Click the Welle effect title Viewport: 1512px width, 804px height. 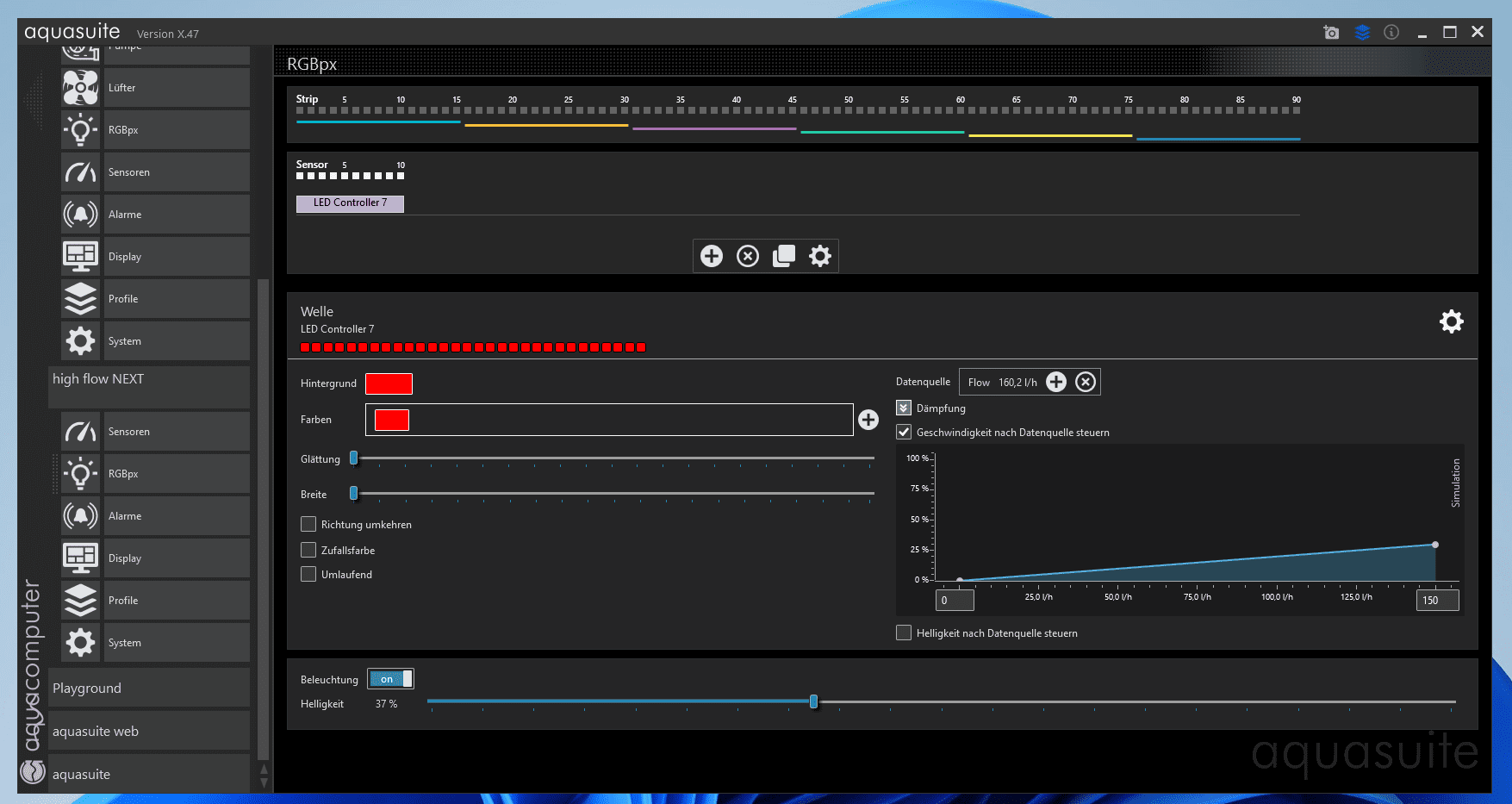(317, 312)
